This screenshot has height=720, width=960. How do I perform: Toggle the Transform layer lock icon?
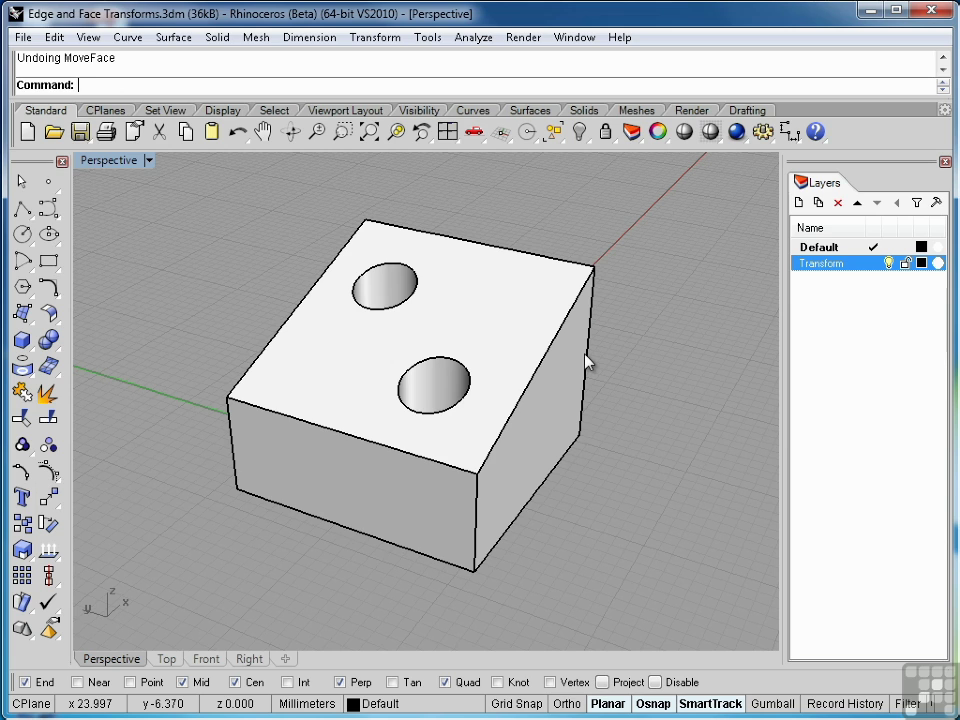click(906, 263)
